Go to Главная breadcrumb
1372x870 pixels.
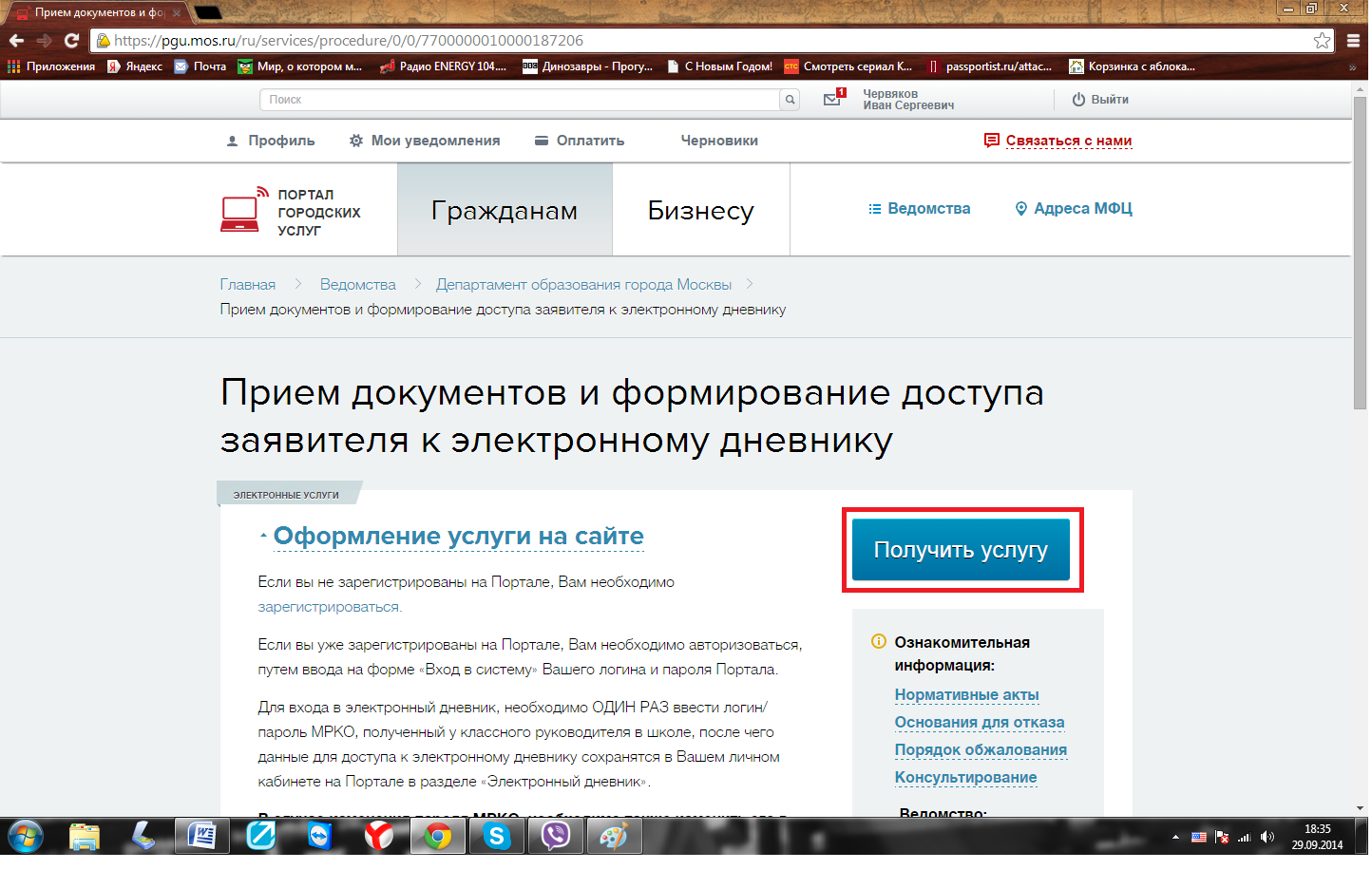tap(249, 285)
